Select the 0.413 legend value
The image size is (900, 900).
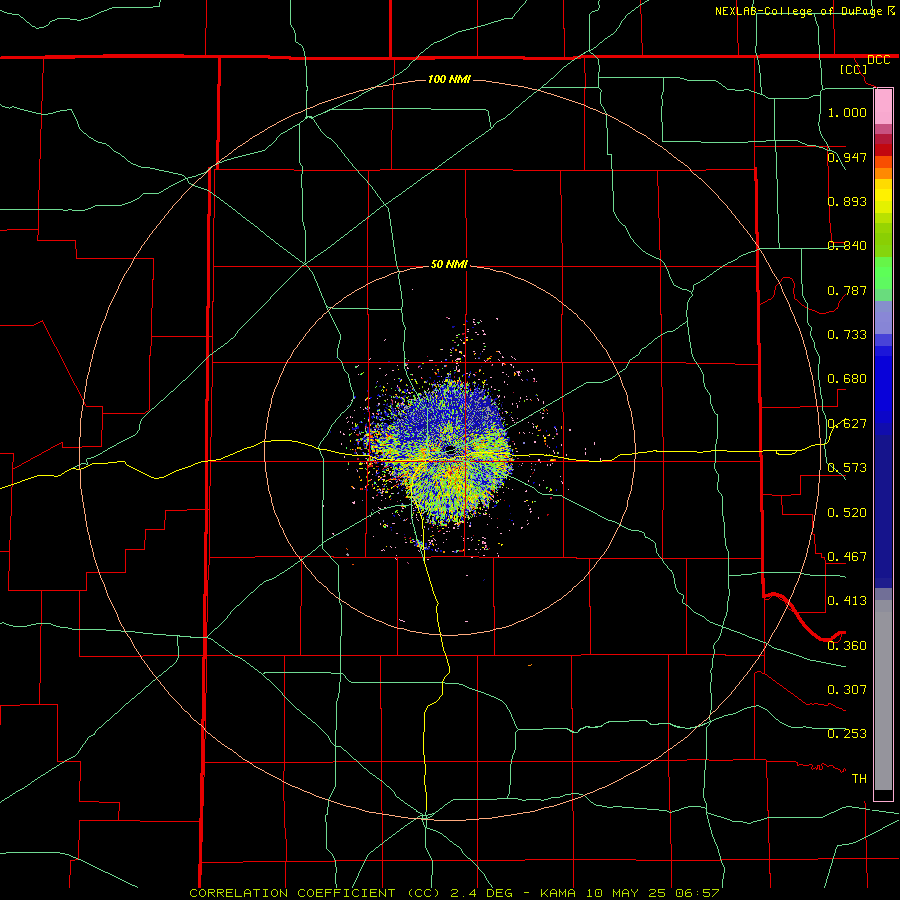point(847,601)
